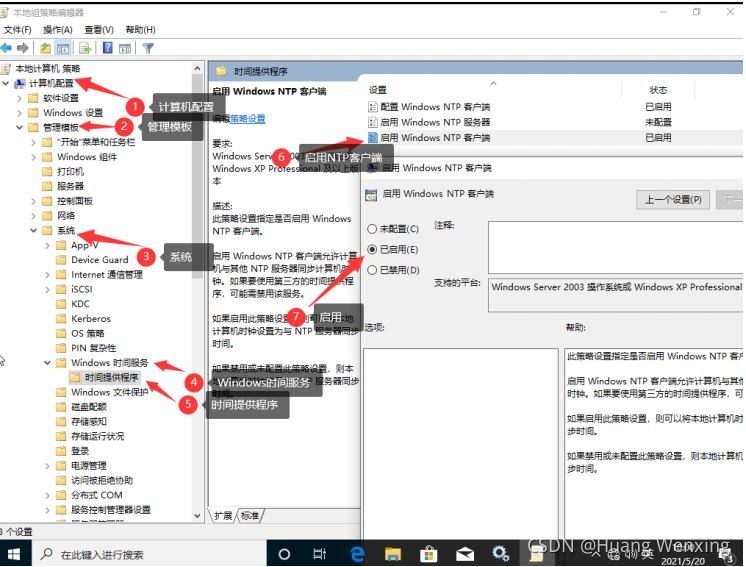
Task: Toggle the show/hide console tree toolbar icon
Action: coord(63,48)
